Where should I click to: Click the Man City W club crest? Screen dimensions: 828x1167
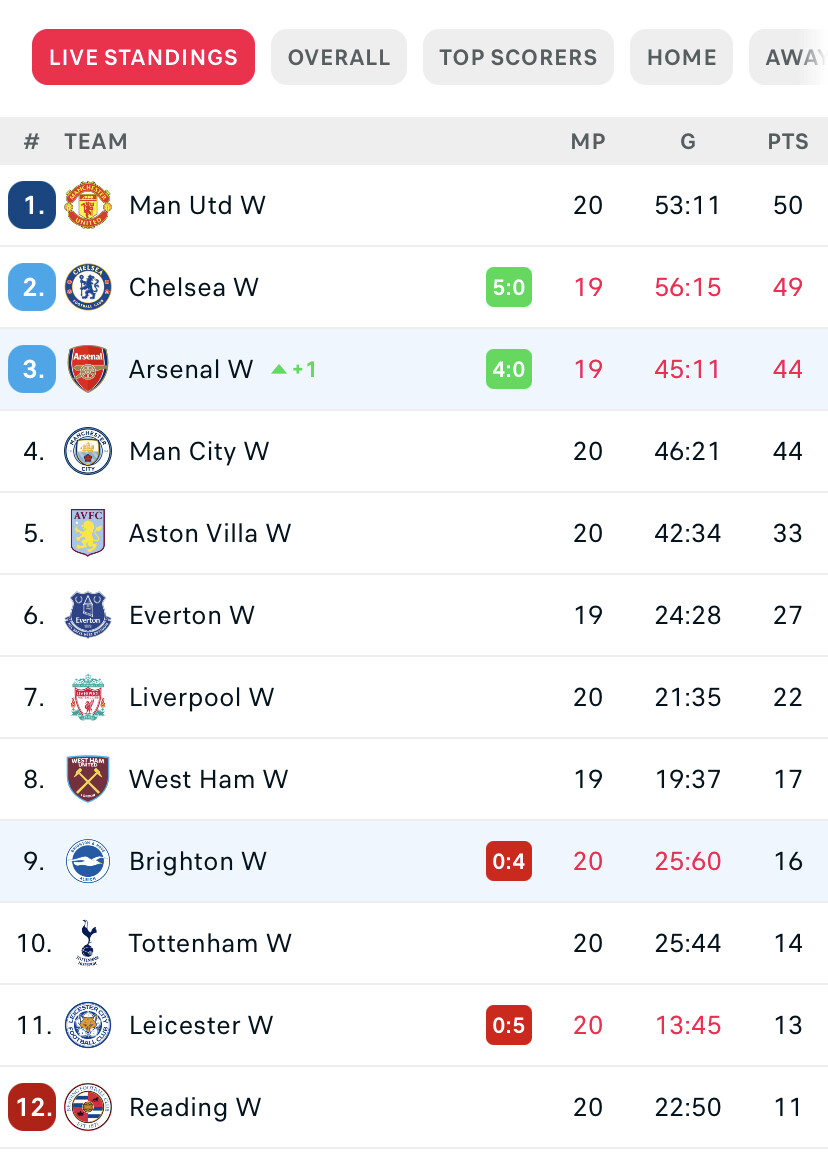tap(88, 451)
